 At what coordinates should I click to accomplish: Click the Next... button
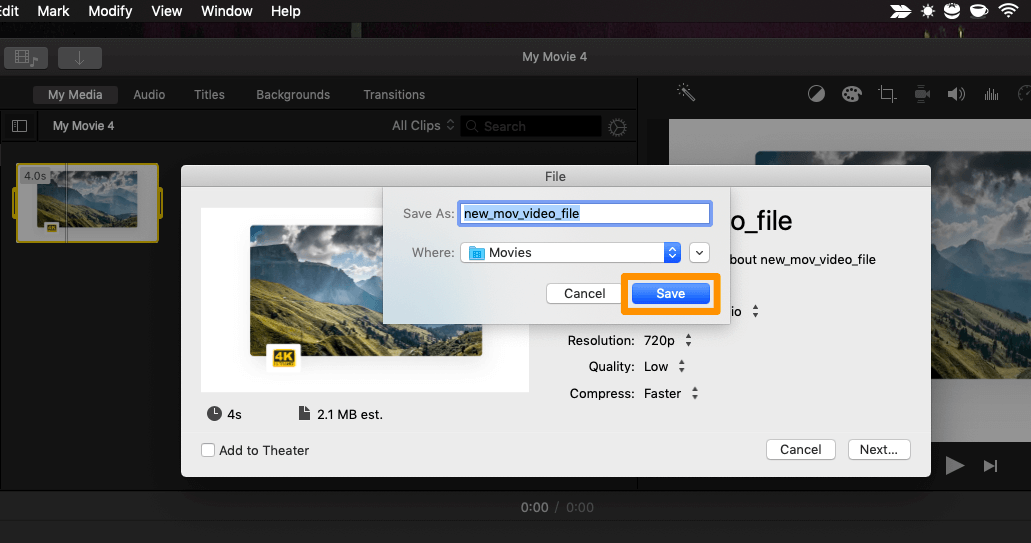(879, 450)
